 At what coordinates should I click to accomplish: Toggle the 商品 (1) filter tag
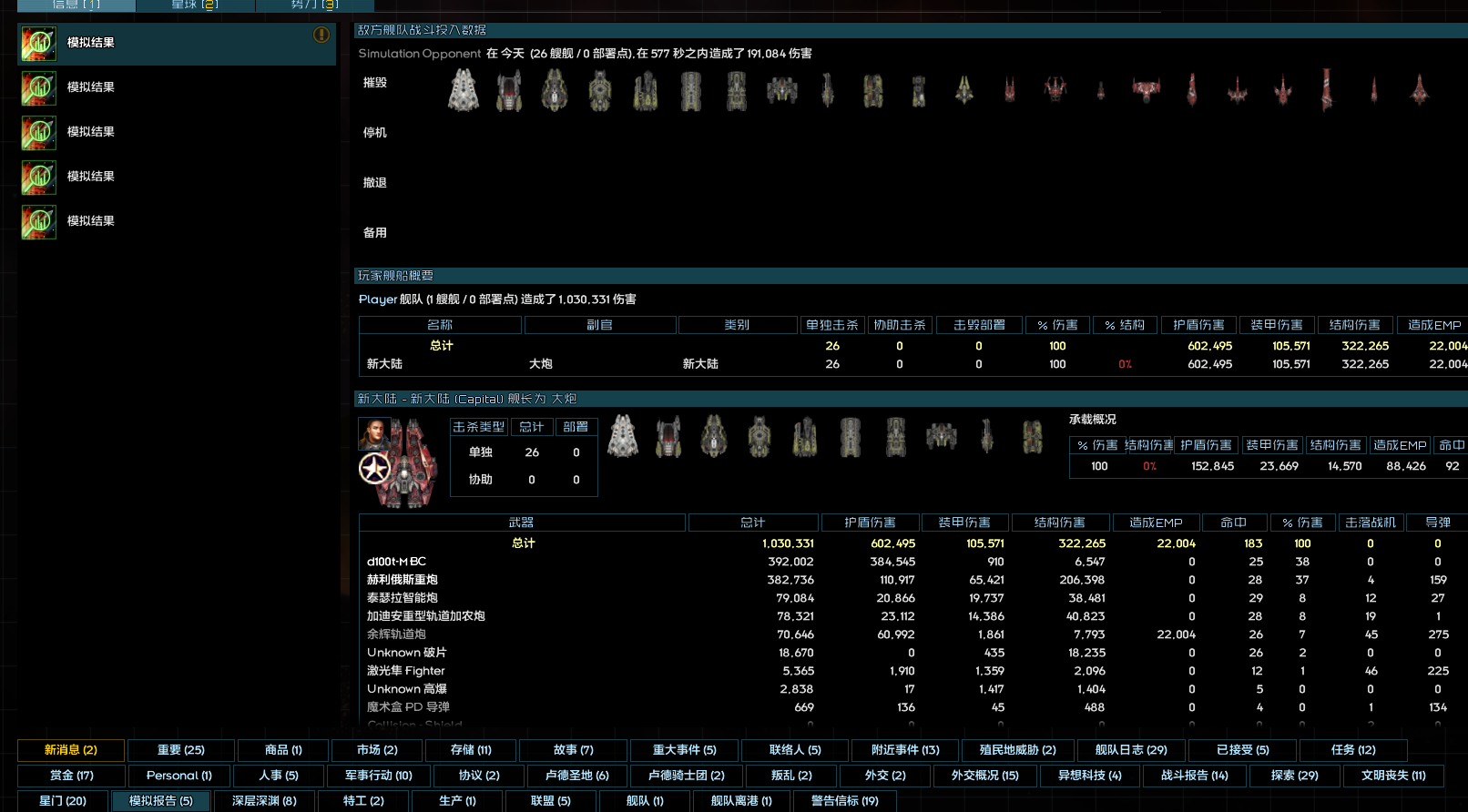(x=283, y=750)
